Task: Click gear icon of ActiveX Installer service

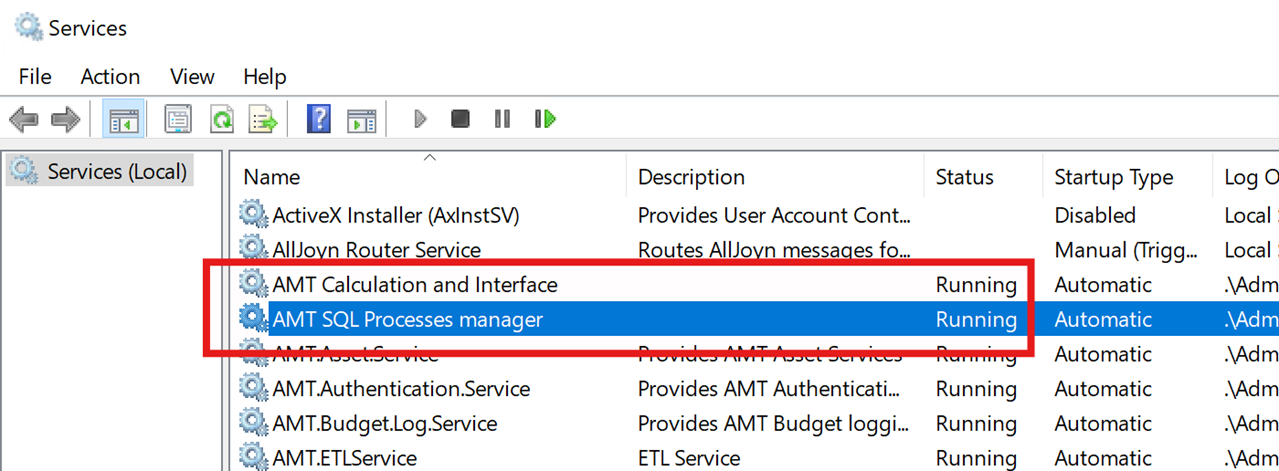Action: pos(253,214)
